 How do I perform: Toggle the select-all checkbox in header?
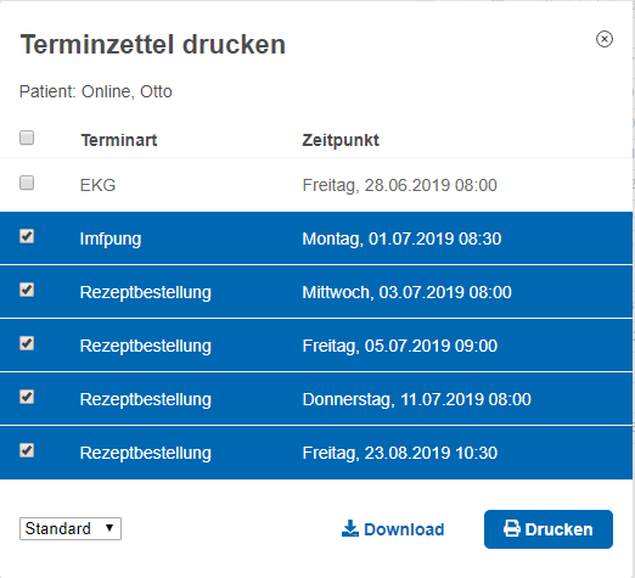click(x=27, y=138)
